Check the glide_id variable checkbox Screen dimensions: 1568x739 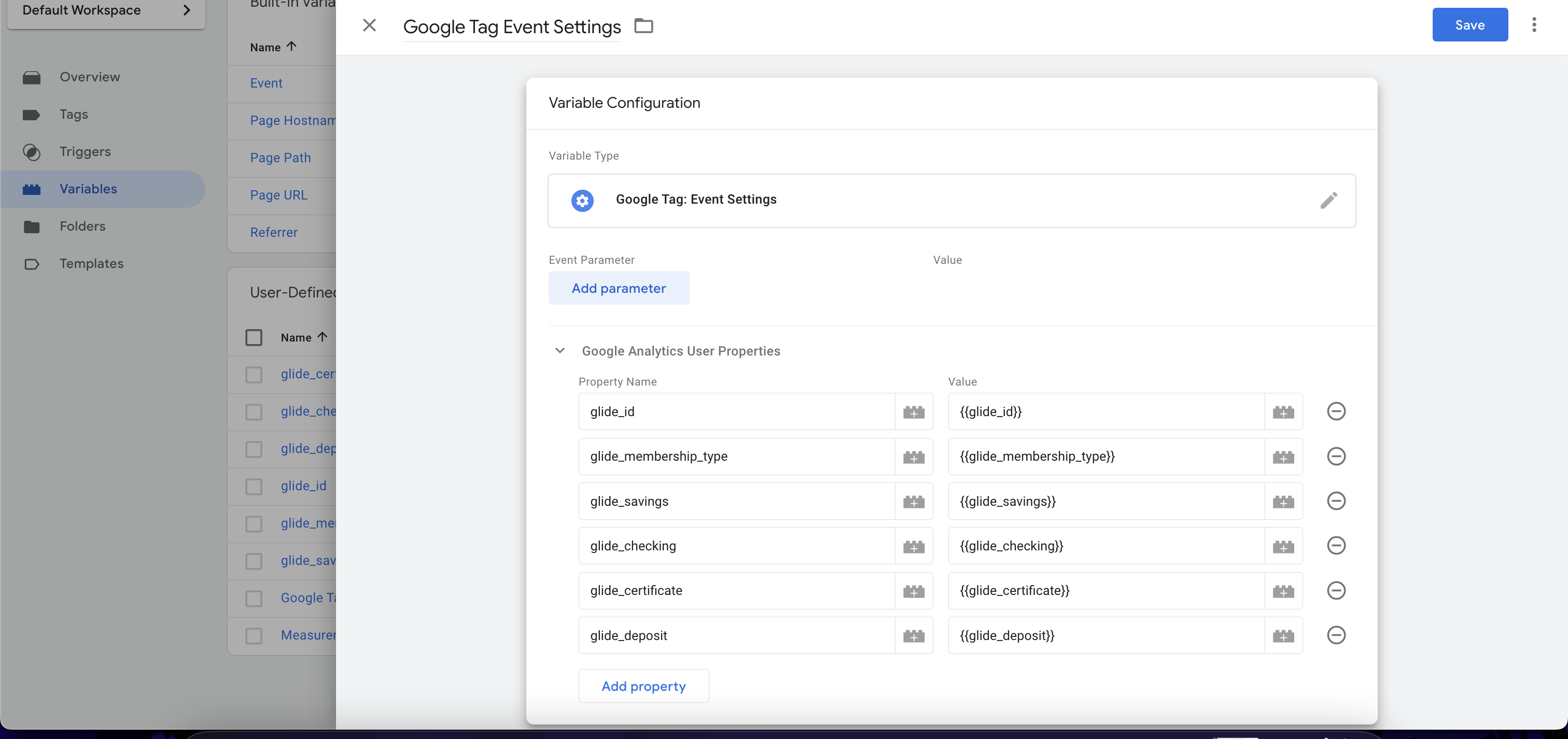click(x=254, y=486)
